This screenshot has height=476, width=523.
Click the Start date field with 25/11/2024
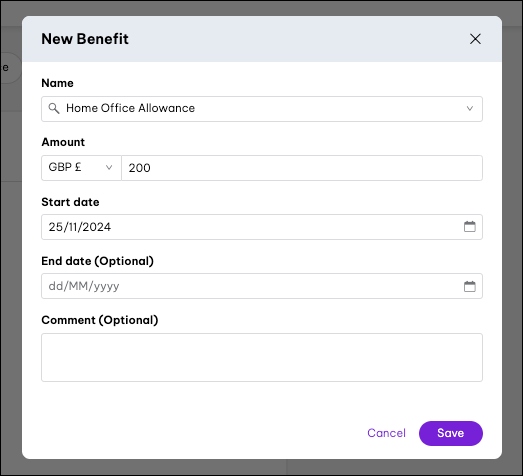point(262,227)
